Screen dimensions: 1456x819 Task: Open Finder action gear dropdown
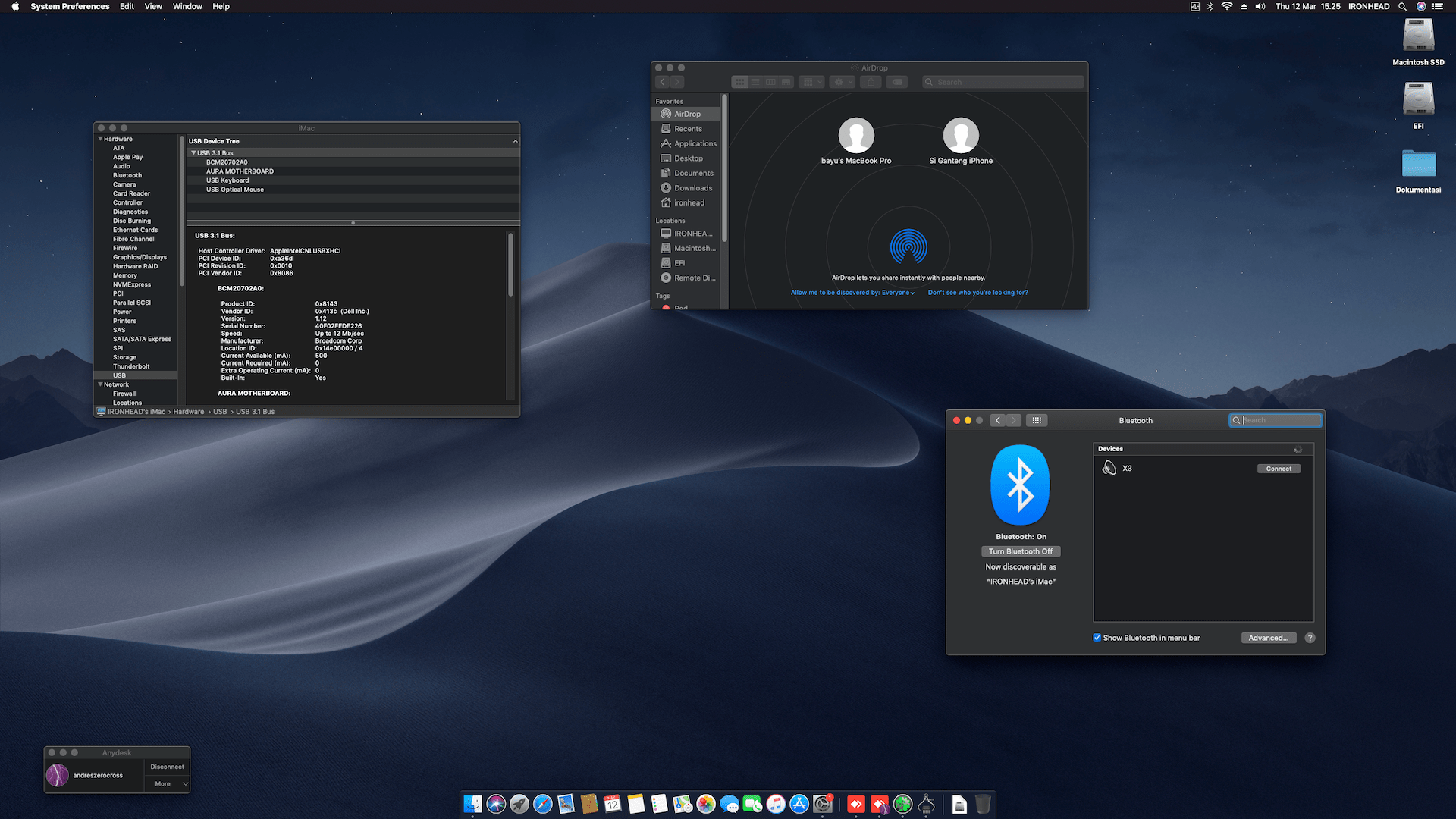point(842,82)
